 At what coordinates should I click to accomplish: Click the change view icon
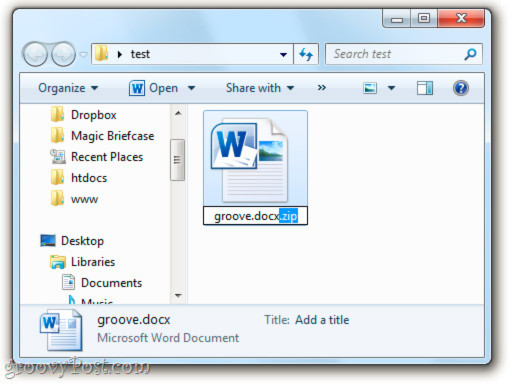[x=370, y=88]
